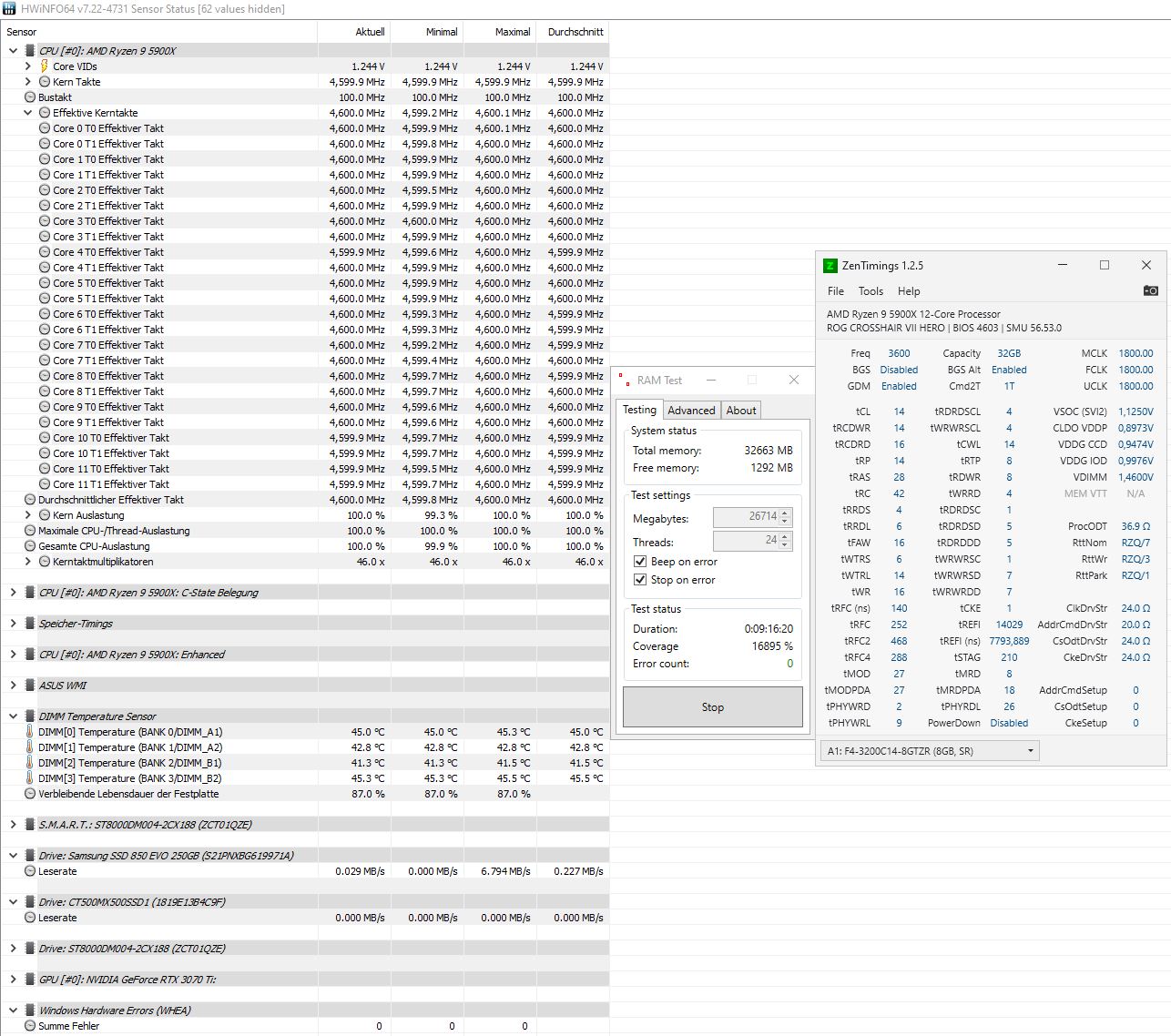Click the thermometer icon beside DIMM[0] Temperature
This screenshot has height=1036, width=1171.
tap(30, 731)
